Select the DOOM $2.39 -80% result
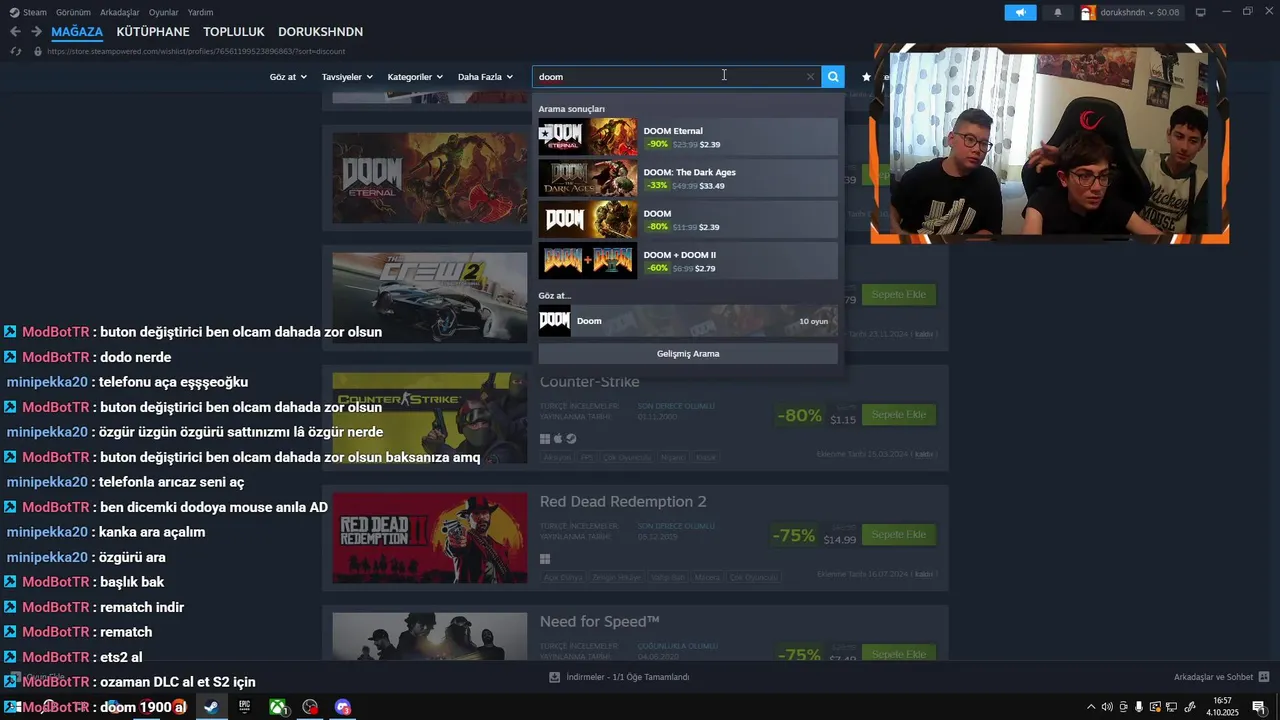 688,220
